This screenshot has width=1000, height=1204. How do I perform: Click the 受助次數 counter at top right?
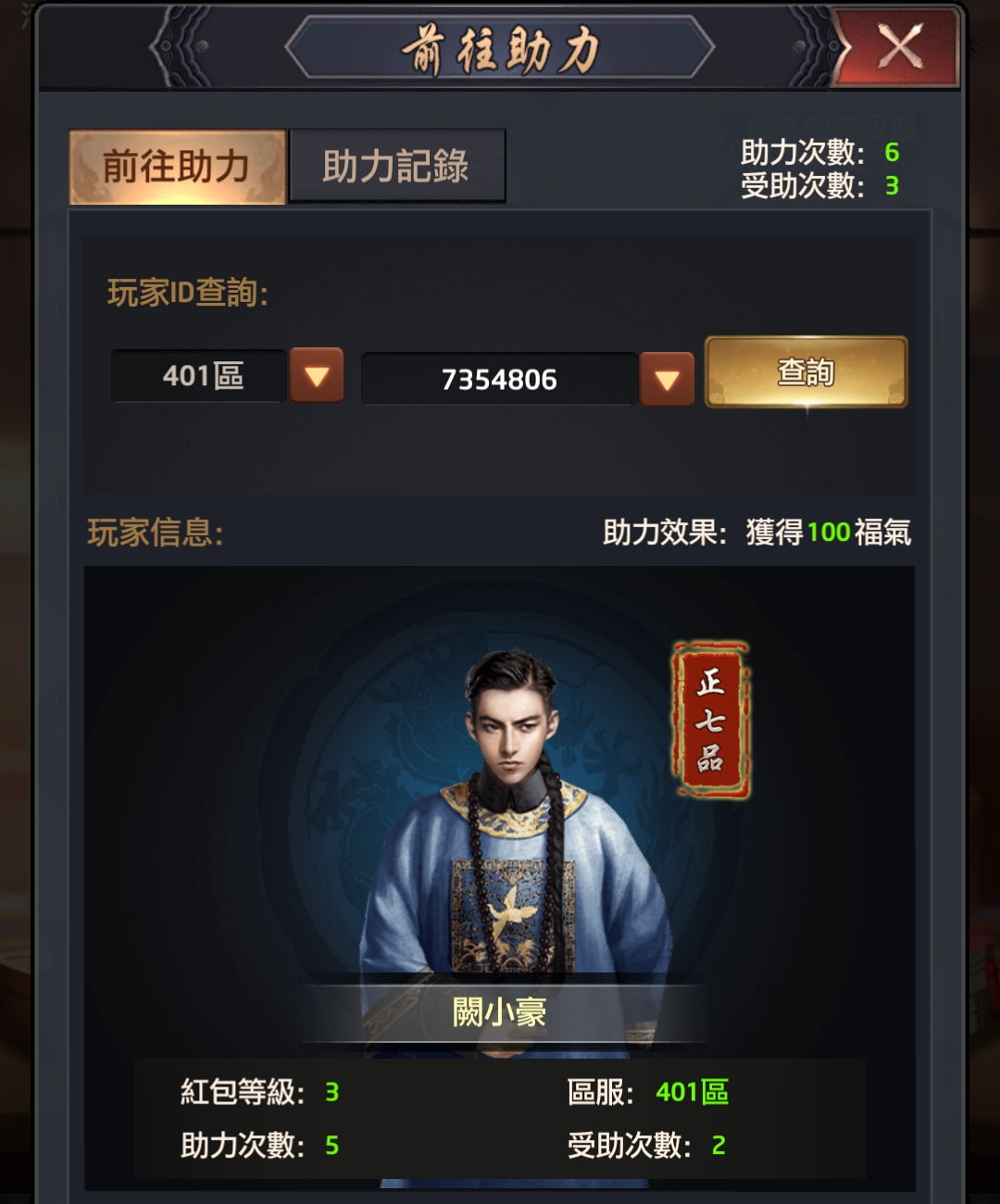click(x=819, y=185)
